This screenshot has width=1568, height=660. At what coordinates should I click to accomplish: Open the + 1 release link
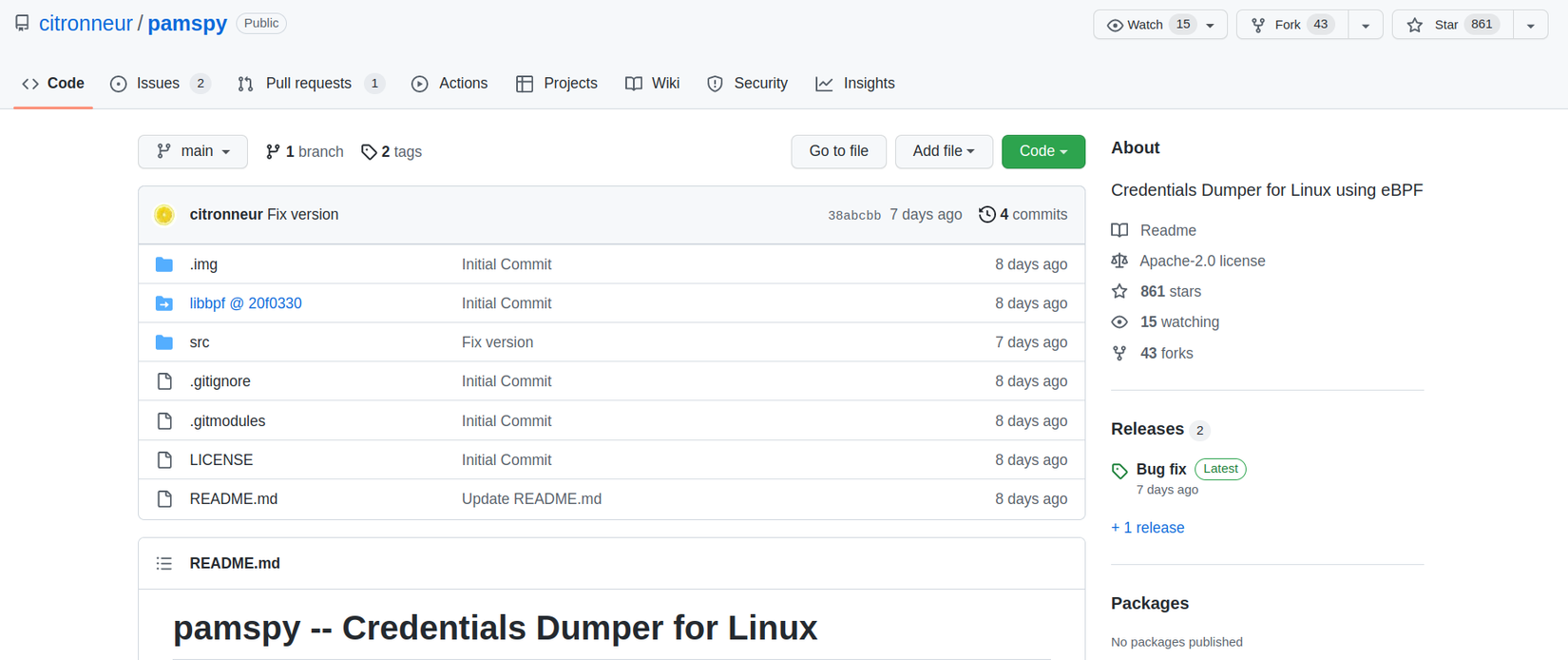(x=1147, y=528)
